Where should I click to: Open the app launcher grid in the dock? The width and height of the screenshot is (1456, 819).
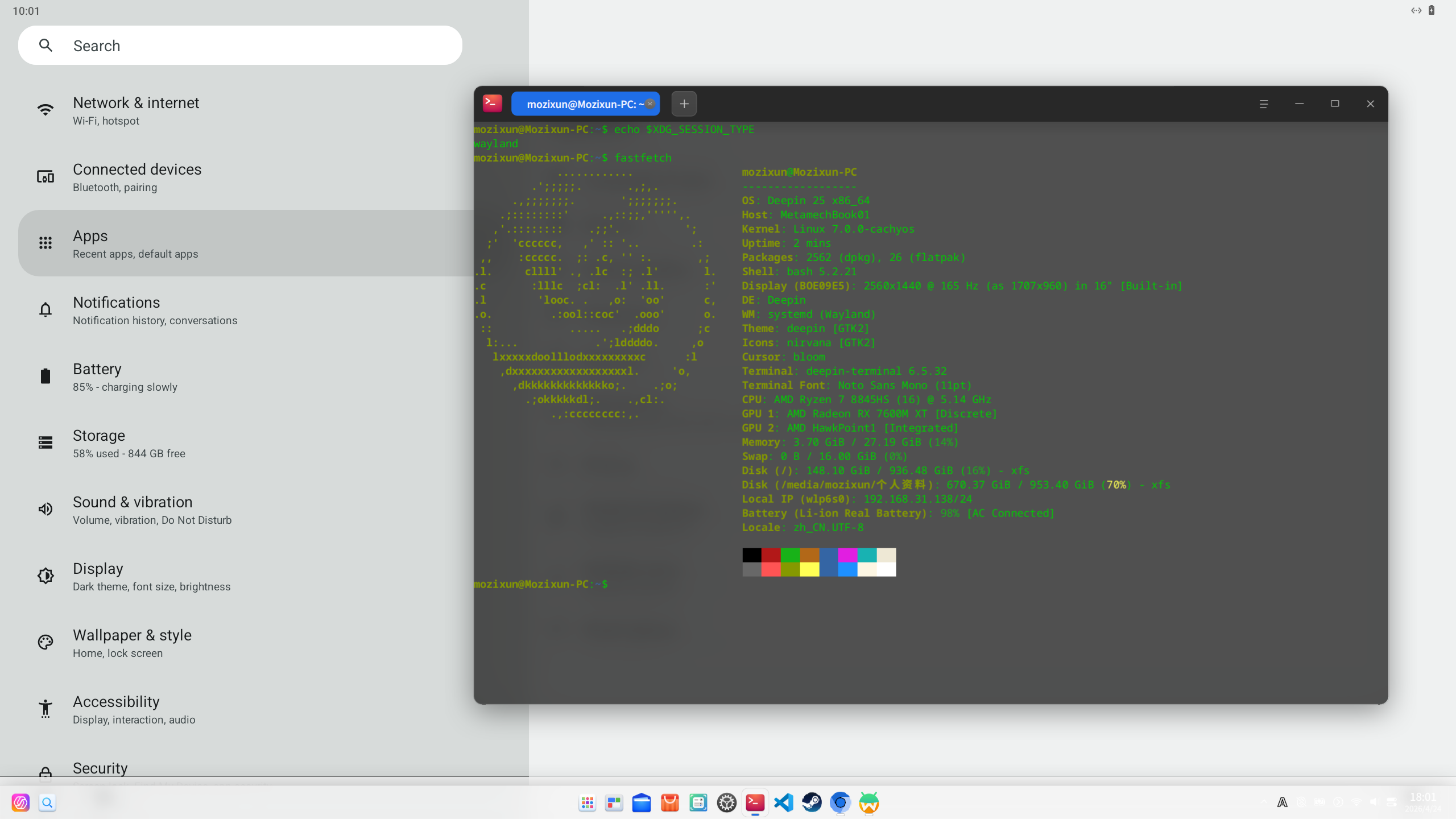pos(587,803)
